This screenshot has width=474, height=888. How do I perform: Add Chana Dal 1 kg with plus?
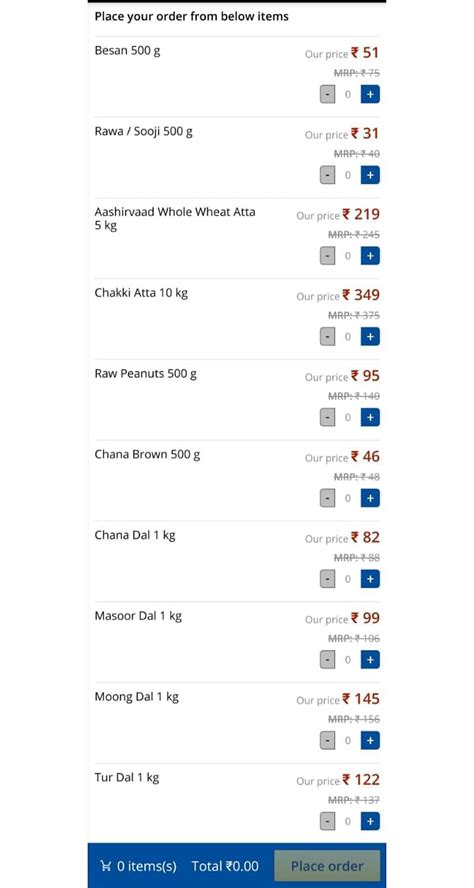(x=370, y=579)
